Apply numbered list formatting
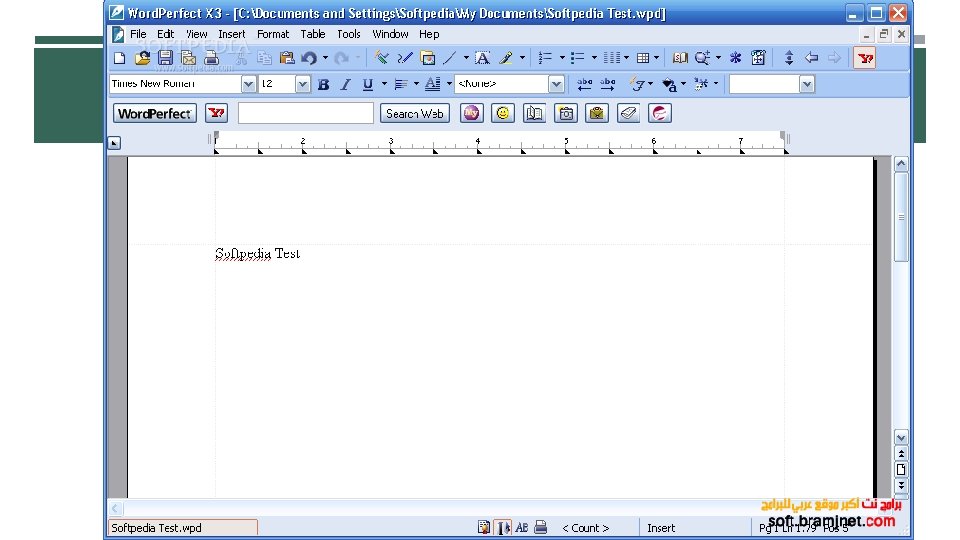 click(x=545, y=58)
